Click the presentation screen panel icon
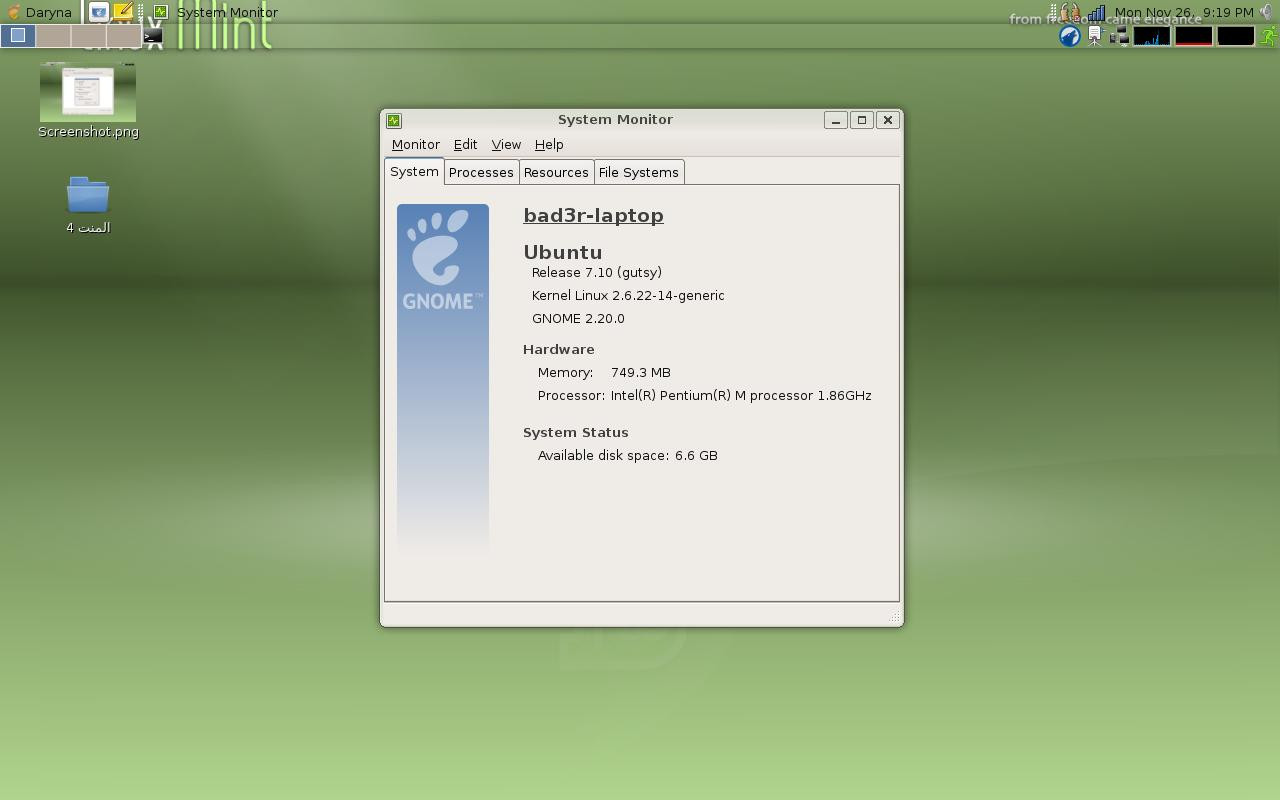This screenshot has width=1280, height=800. click(x=1095, y=36)
